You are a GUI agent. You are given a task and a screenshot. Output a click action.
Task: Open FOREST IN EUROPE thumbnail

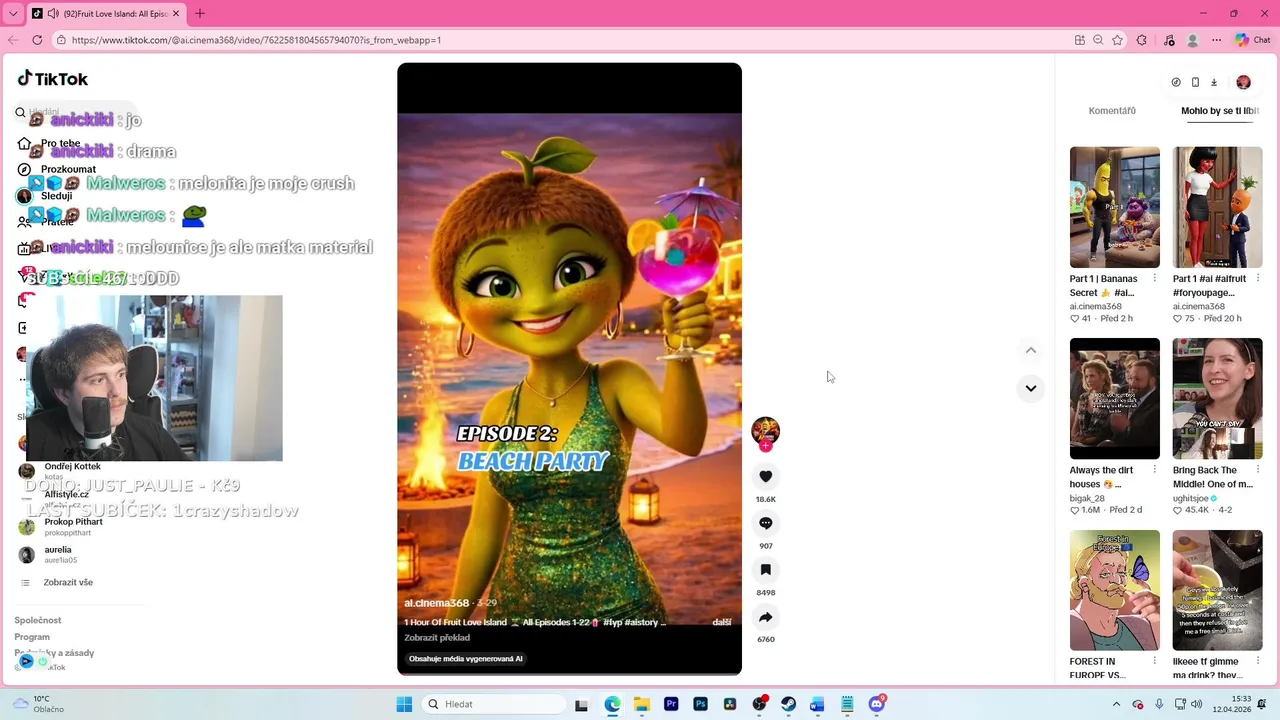click(x=1114, y=590)
